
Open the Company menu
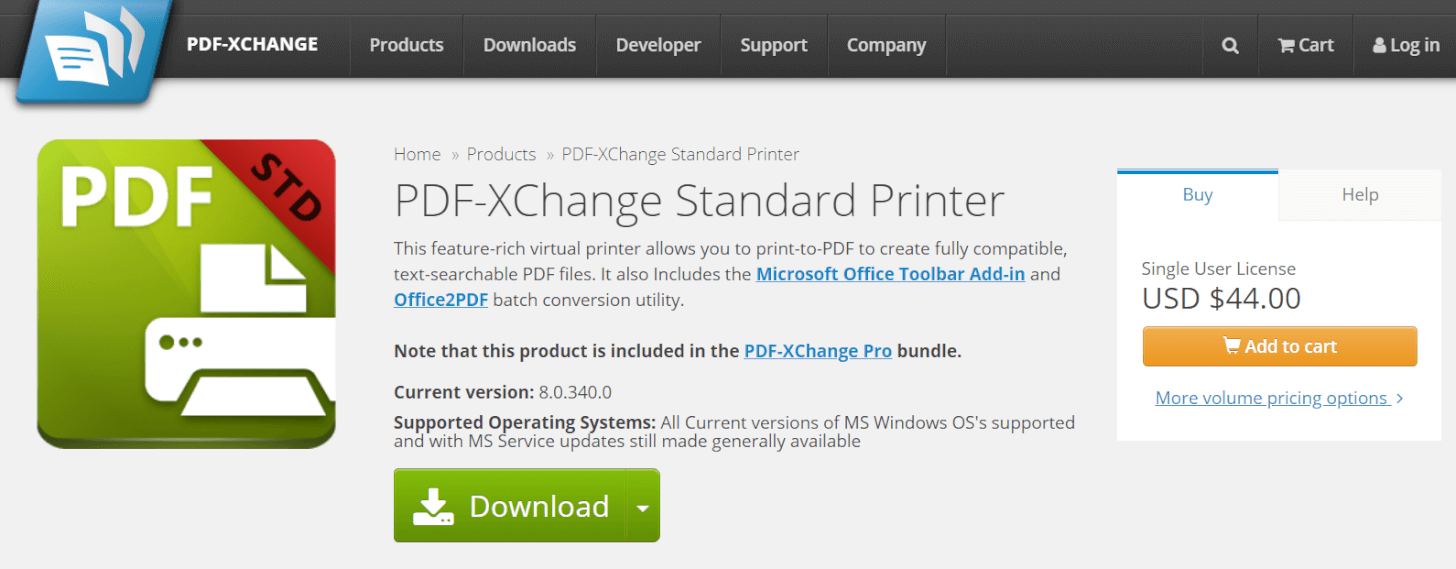[x=886, y=45]
